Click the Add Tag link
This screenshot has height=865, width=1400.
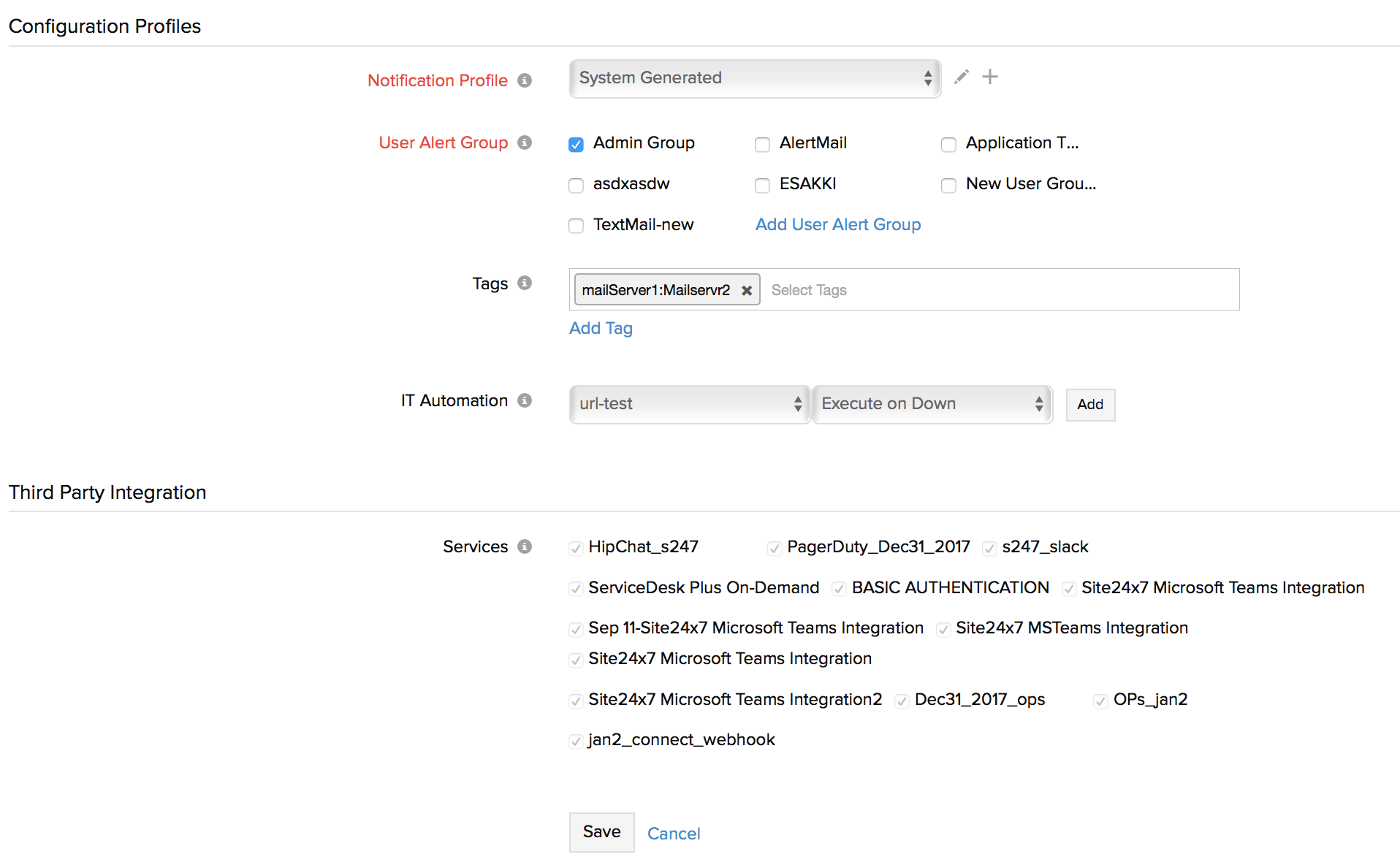coord(601,328)
